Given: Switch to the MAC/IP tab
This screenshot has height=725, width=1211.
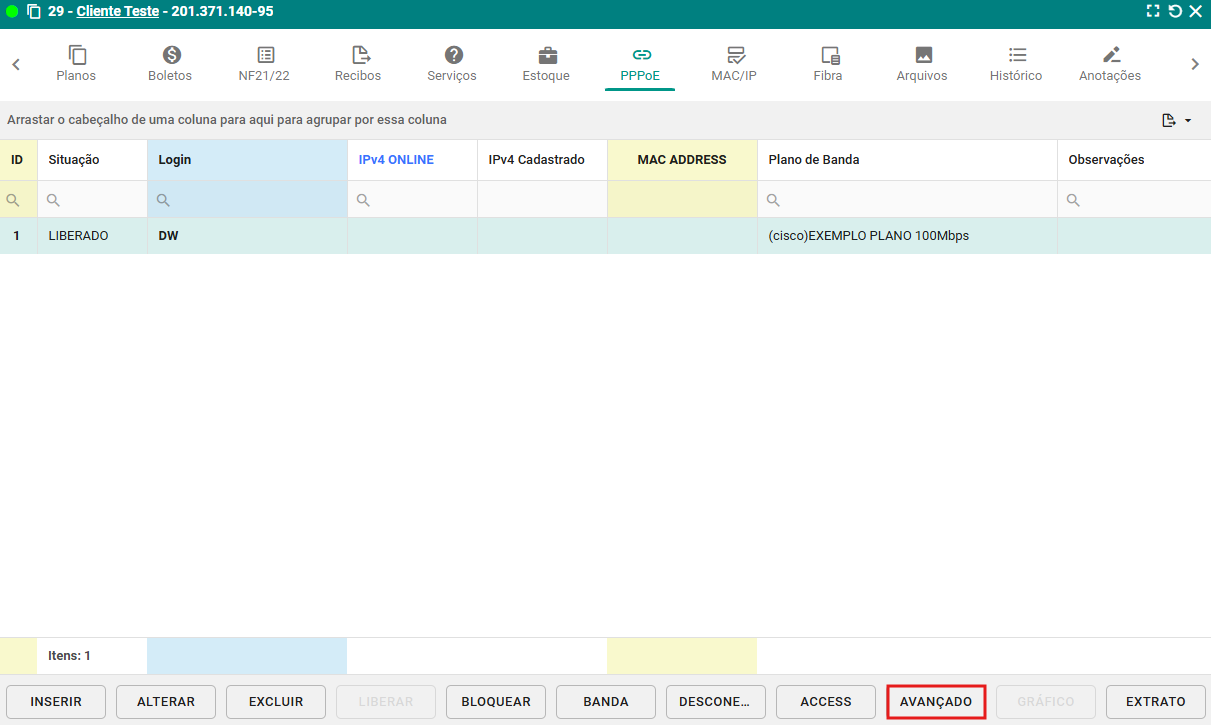Looking at the screenshot, I should tap(734, 64).
